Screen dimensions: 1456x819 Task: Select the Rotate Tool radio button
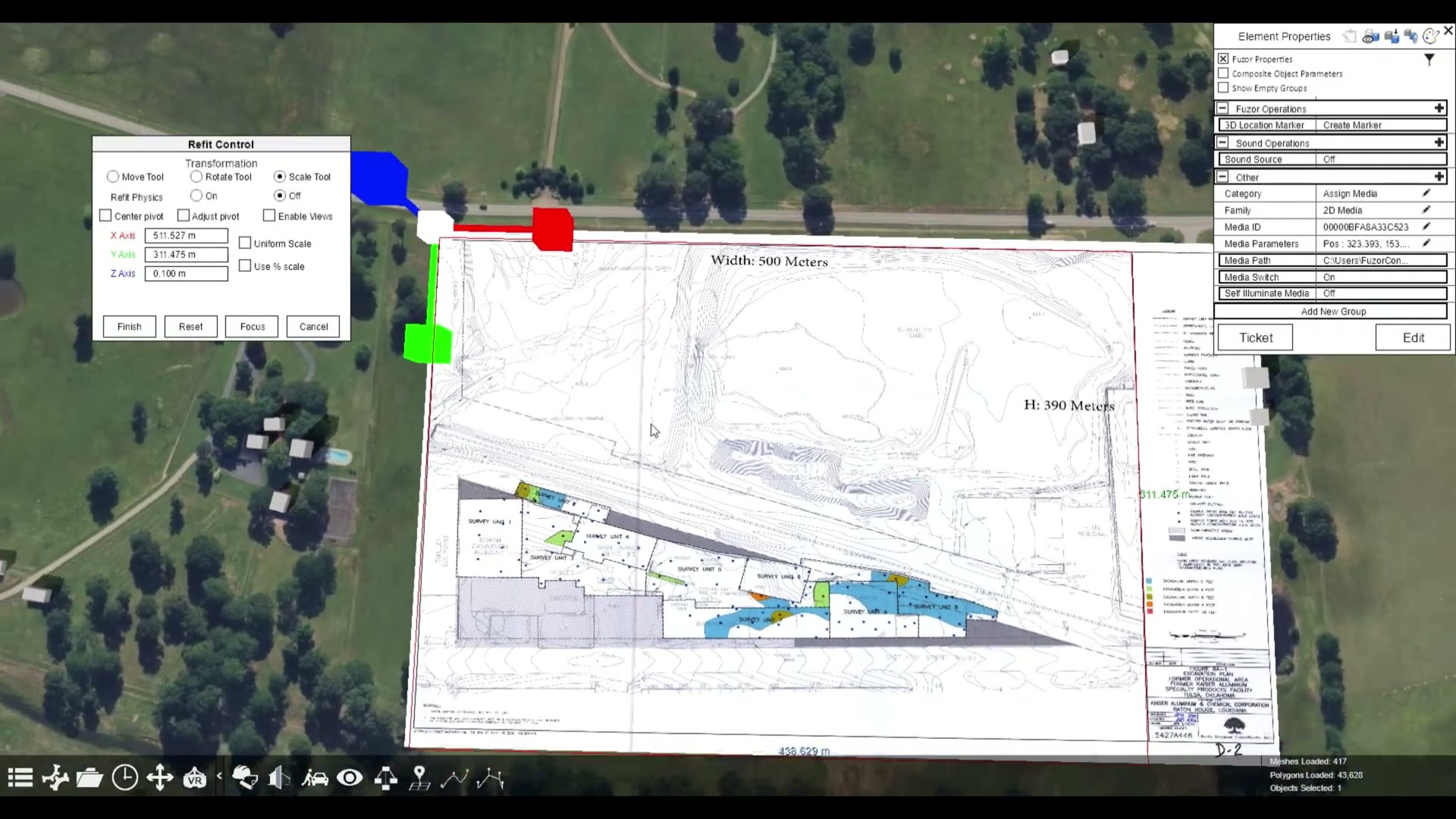pyautogui.click(x=196, y=177)
